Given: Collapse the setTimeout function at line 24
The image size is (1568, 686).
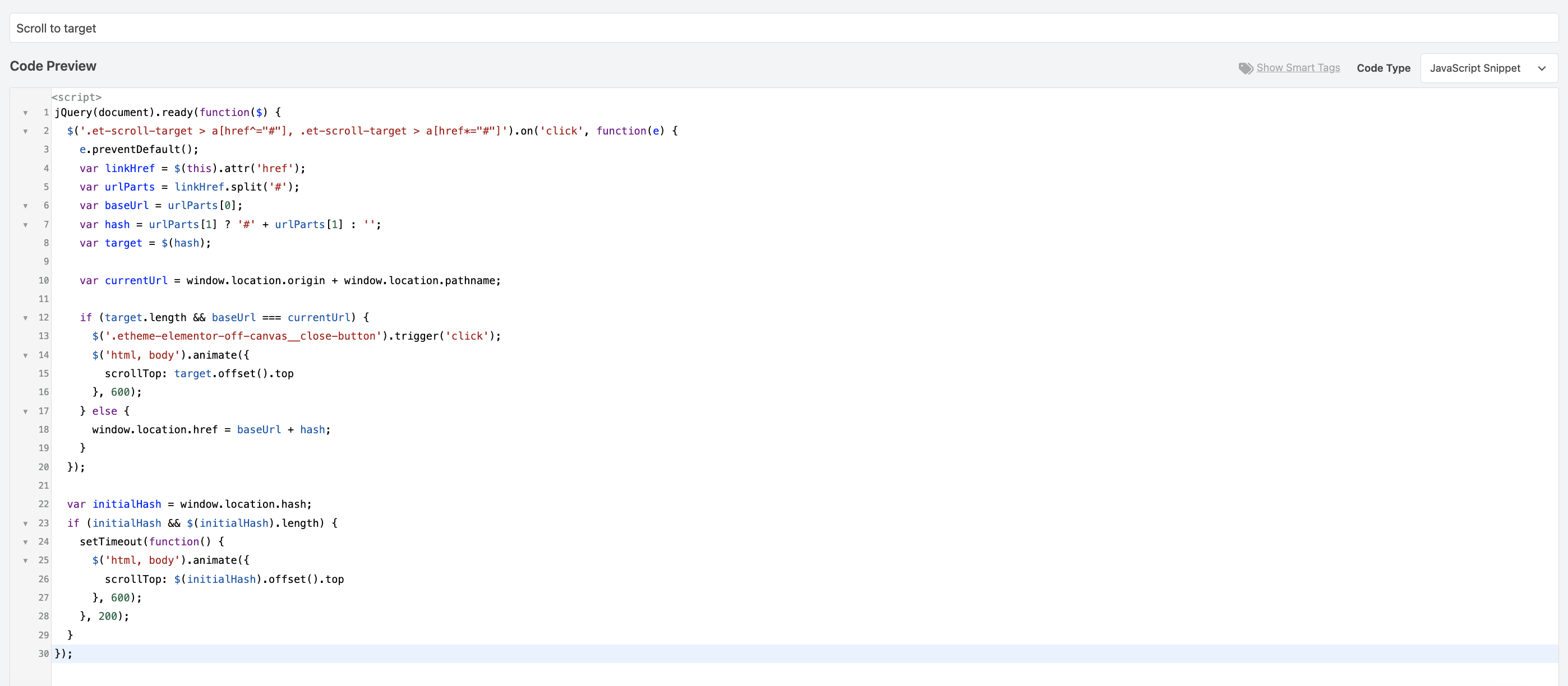Looking at the screenshot, I should [x=26, y=542].
